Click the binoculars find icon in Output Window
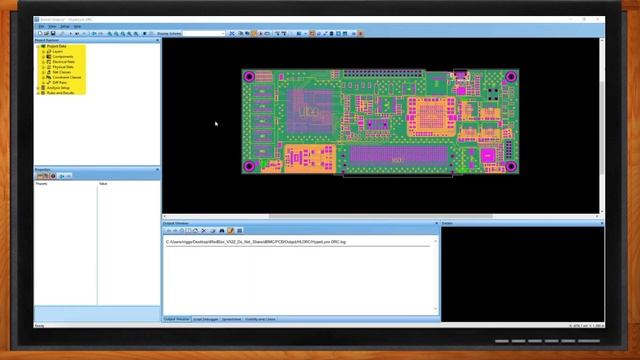 pyautogui.click(x=222, y=231)
